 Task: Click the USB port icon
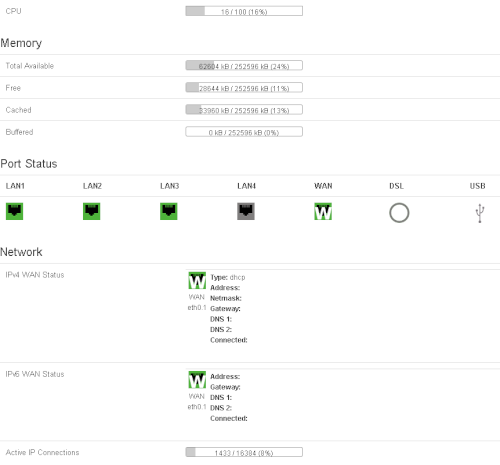480,213
